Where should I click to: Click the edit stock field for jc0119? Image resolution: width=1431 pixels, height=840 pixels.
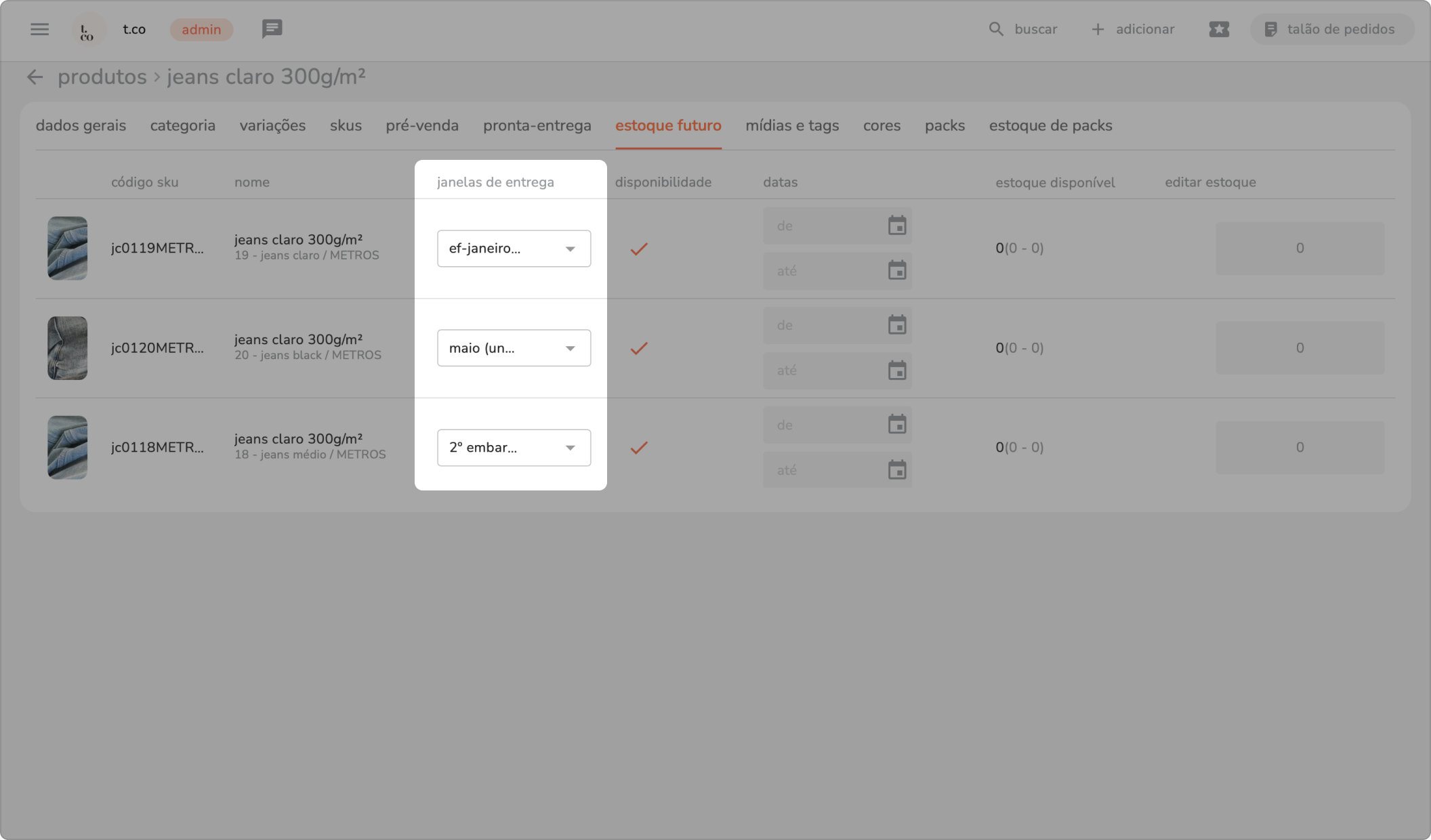(1299, 249)
